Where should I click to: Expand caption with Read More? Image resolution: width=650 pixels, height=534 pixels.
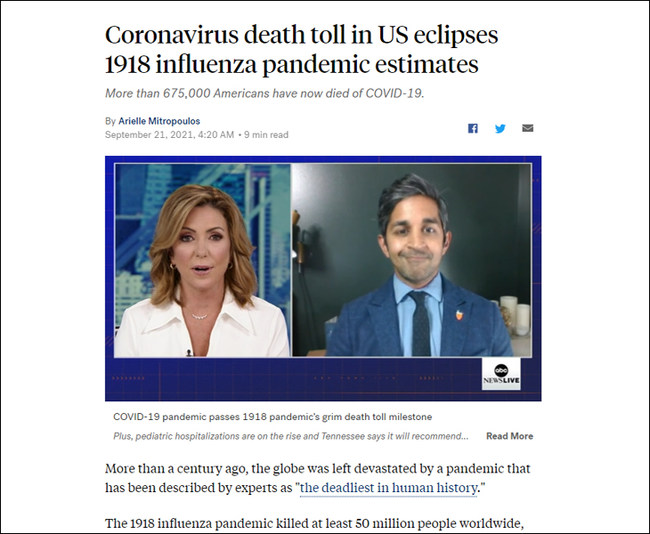coord(509,436)
